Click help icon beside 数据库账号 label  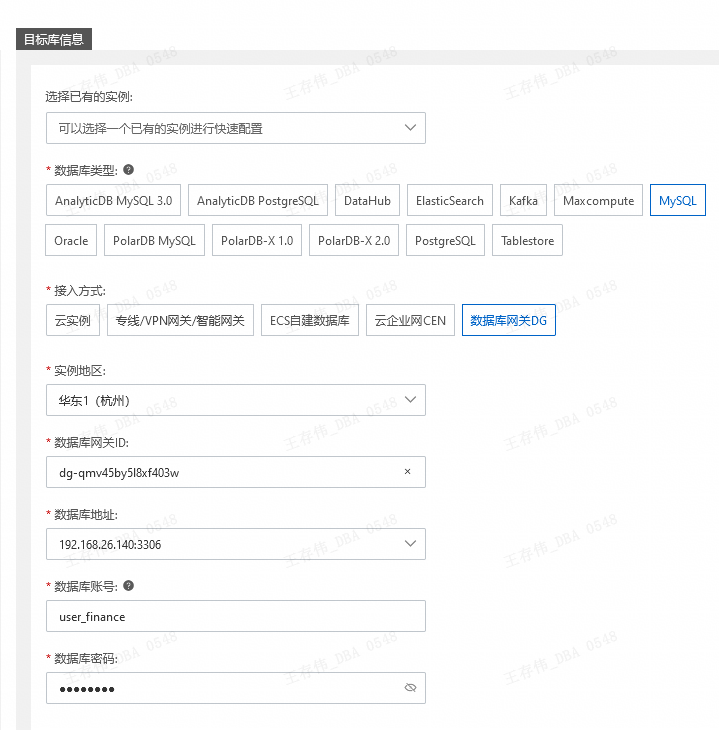pyautogui.click(x=129, y=586)
